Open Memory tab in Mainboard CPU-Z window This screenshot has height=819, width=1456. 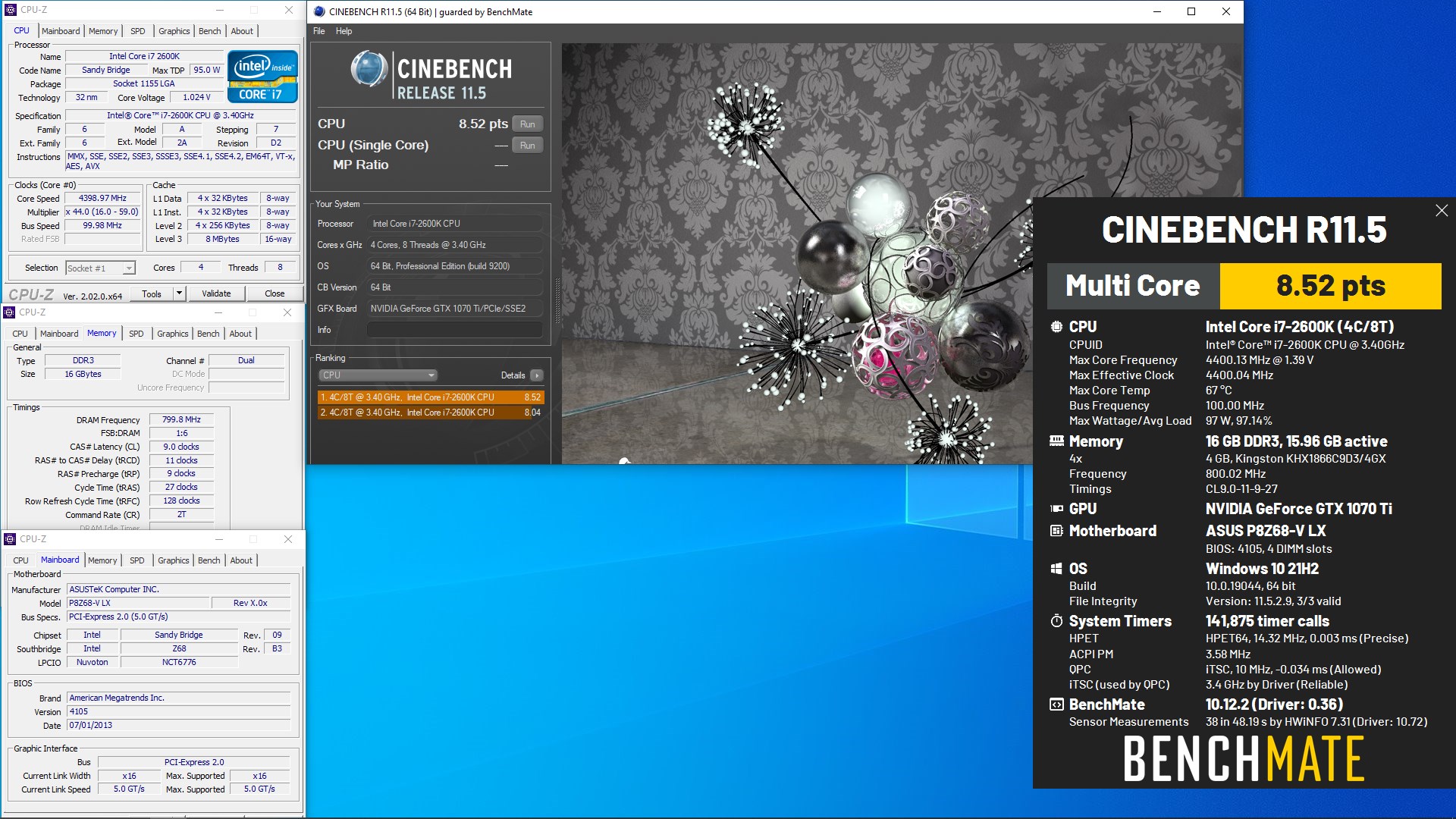click(102, 560)
